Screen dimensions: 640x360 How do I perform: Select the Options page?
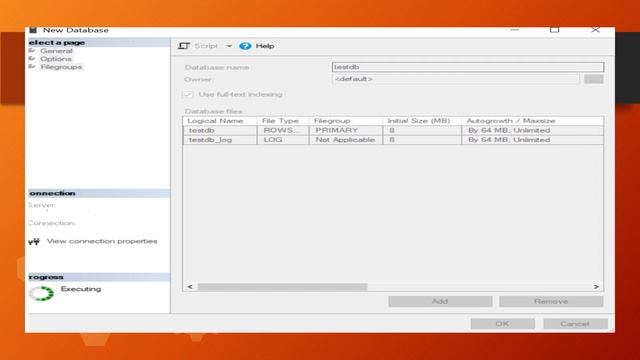click(56, 59)
